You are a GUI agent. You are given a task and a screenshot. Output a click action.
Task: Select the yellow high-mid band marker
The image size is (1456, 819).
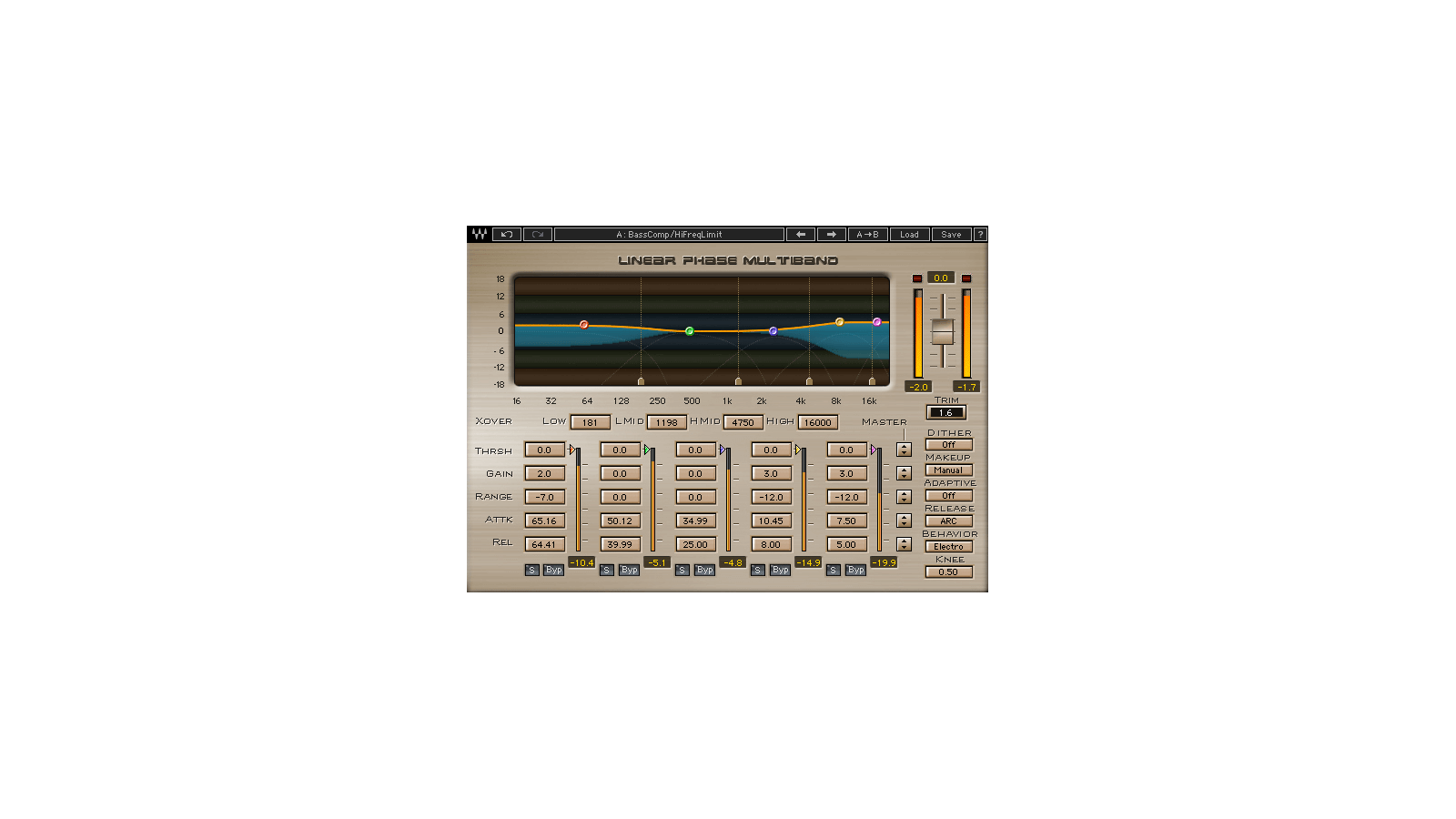point(840,322)
